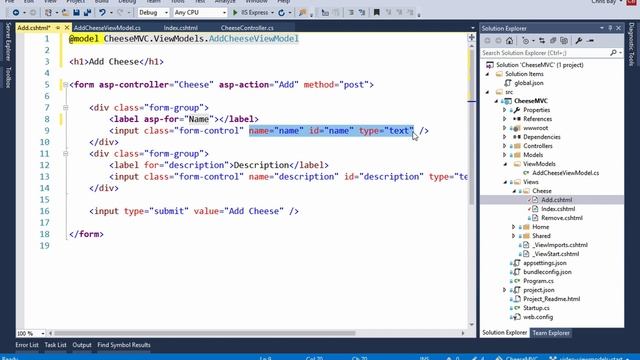Open the Solution Explorer window position dropdown arrow
Viewport: 640px width, 360px height.
(602, 28)
